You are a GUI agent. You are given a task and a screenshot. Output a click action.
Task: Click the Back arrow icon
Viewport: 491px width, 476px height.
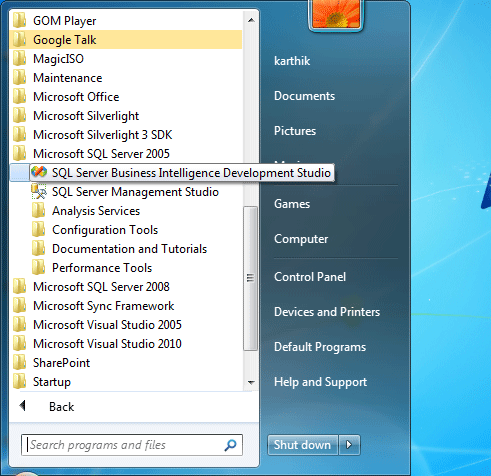click(23, 406)
